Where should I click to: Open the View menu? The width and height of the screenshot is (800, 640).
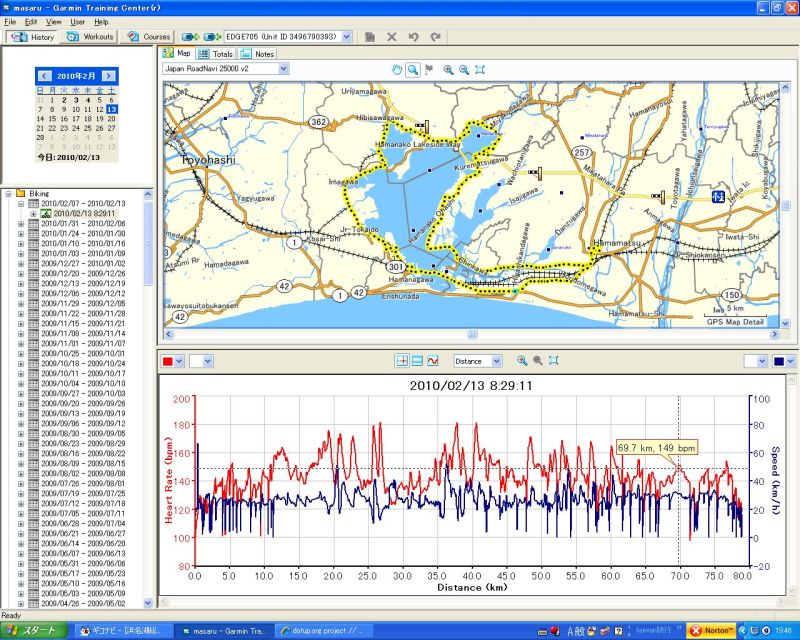(x=54, y=22)
